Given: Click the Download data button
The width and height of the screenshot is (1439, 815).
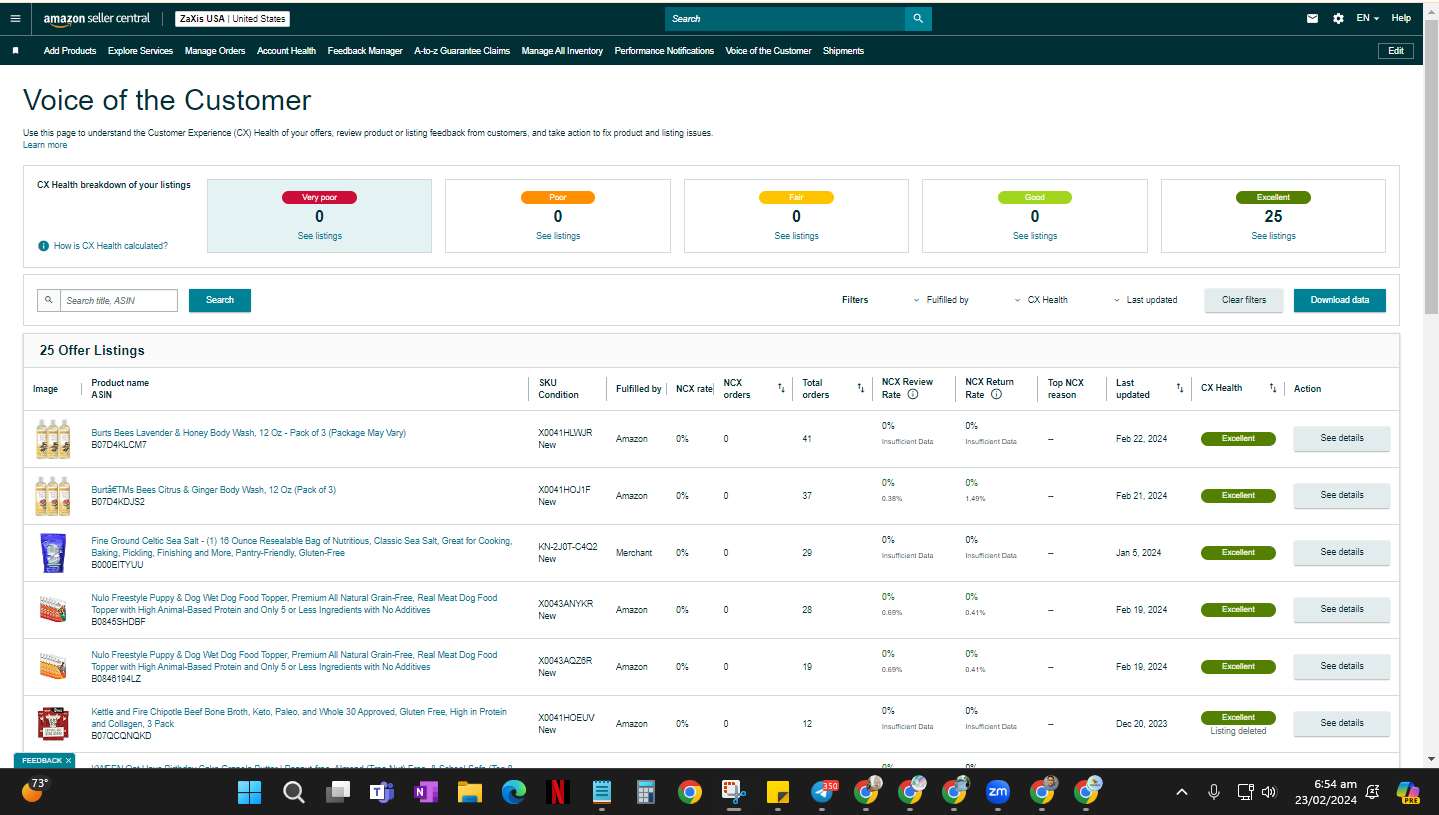Looking at the screenshot, I should coord(1340,300).
